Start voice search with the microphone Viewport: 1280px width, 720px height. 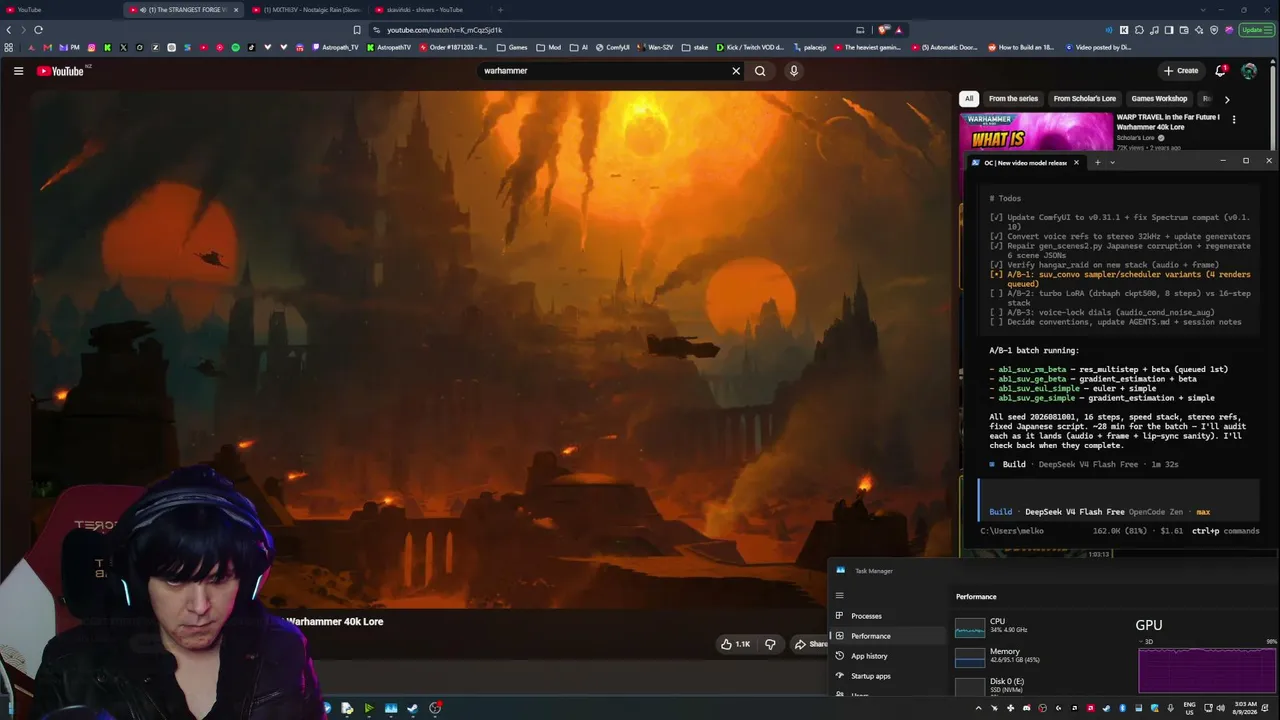tap(794, 71)
